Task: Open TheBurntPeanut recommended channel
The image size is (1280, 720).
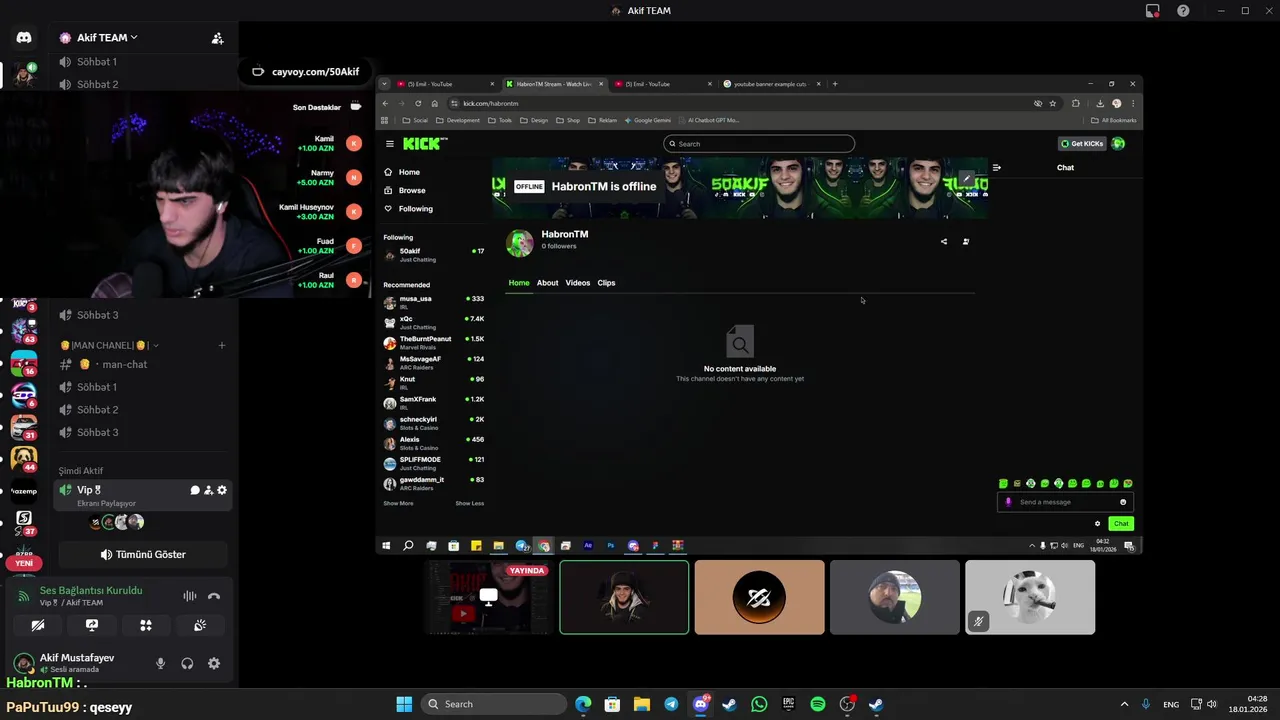Action: click(434, 342)
